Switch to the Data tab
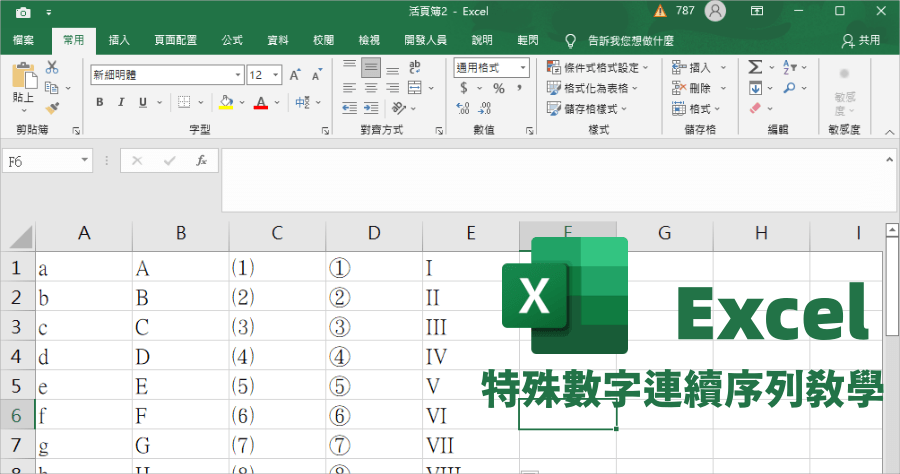This screenshot has height=474, width=900. [x=278, y=40]
